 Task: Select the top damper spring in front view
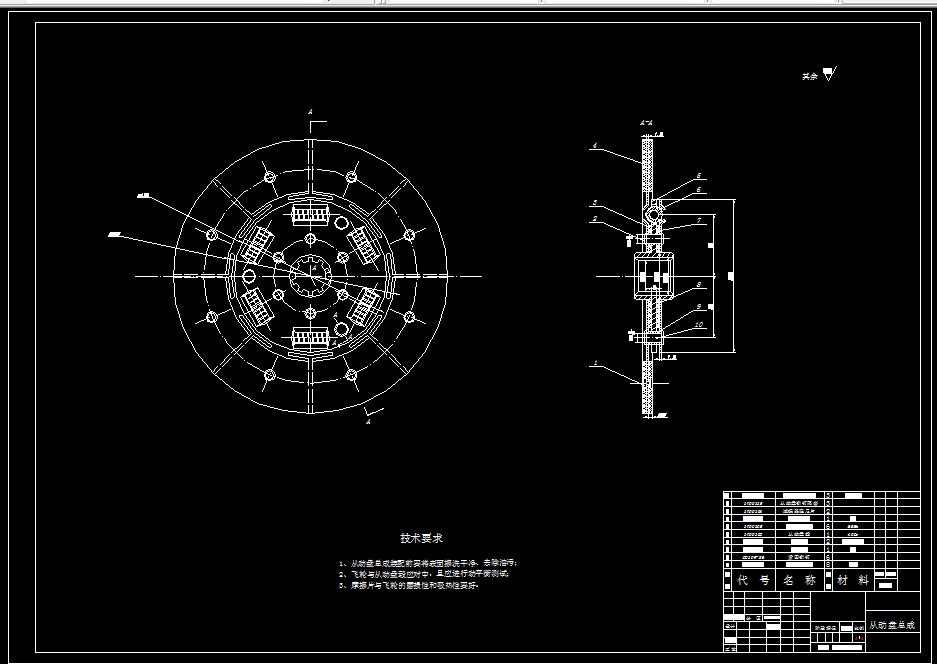pyautogui.click(x=310, y=213)
